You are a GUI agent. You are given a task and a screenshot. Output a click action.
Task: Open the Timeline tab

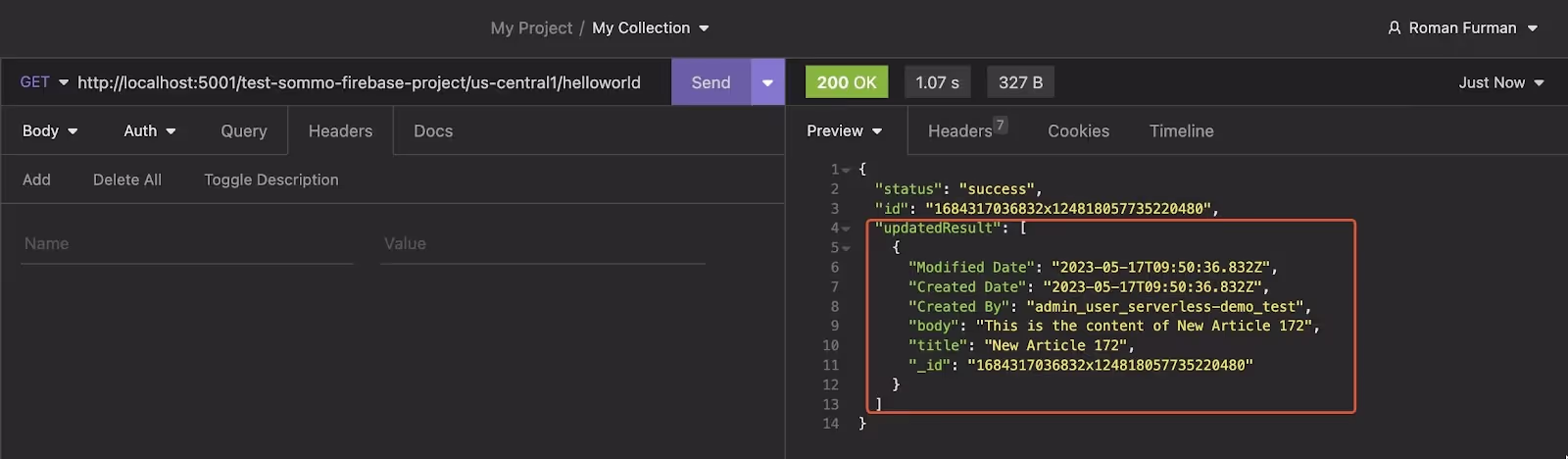tap(1181, 130)
